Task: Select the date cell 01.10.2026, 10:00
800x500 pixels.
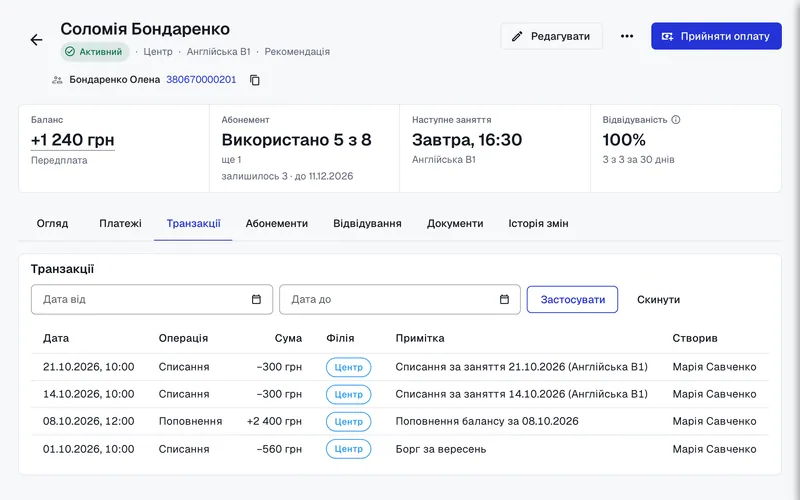Action: tap(88, 449)
